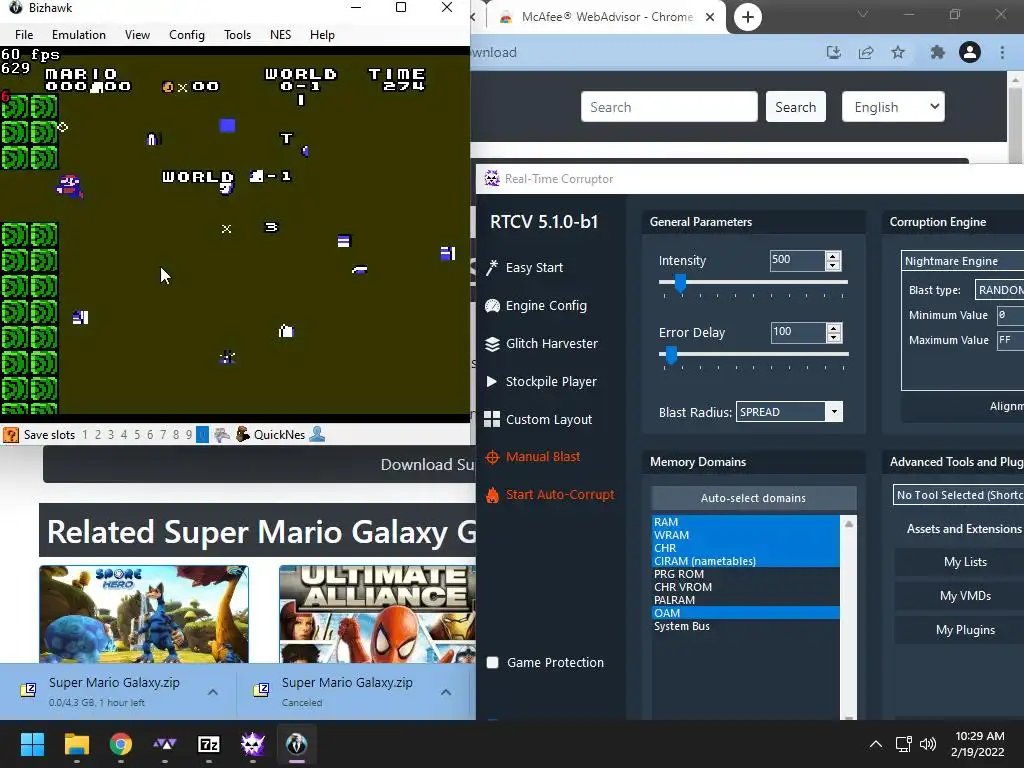Click Chrome download page icon in toolbar

click(x=833, y=52)
